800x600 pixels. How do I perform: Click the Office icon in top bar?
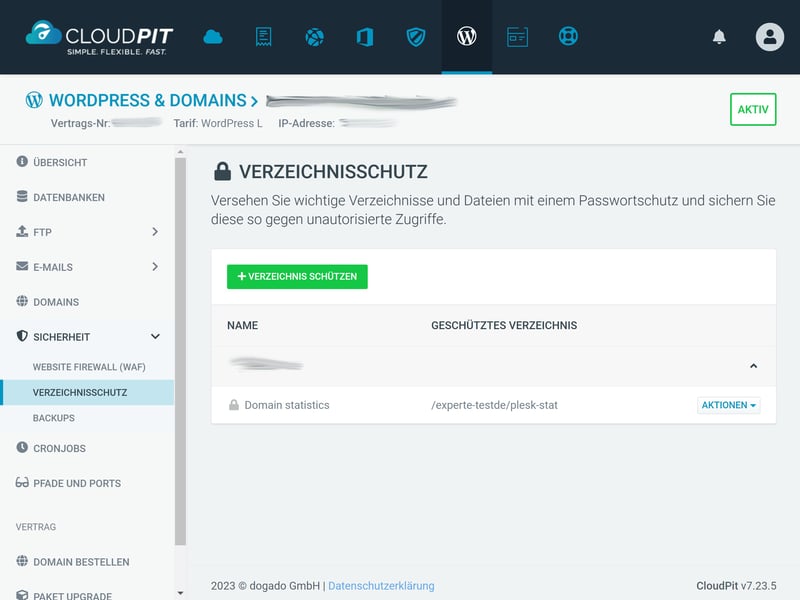pyautogui.click(x=365, y=37)
